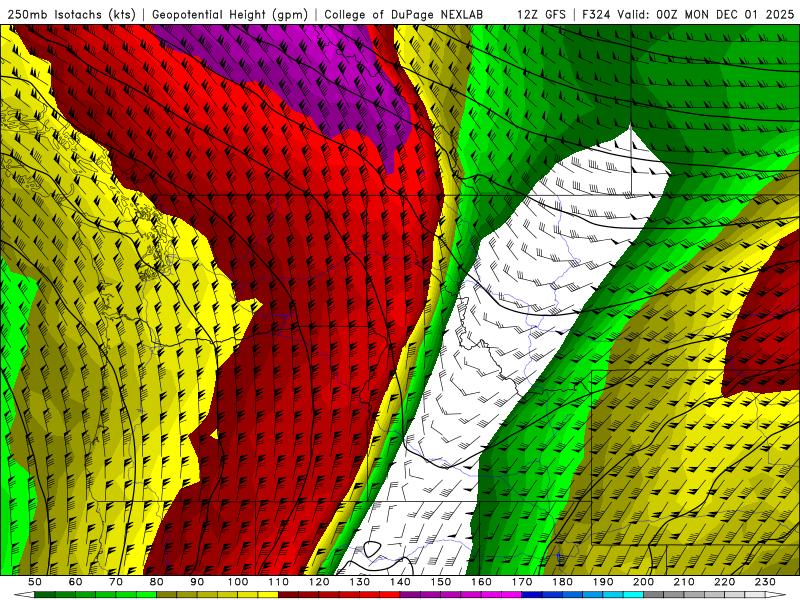
Task: Click the 130 knot legend label
Action: click(359, 582)
